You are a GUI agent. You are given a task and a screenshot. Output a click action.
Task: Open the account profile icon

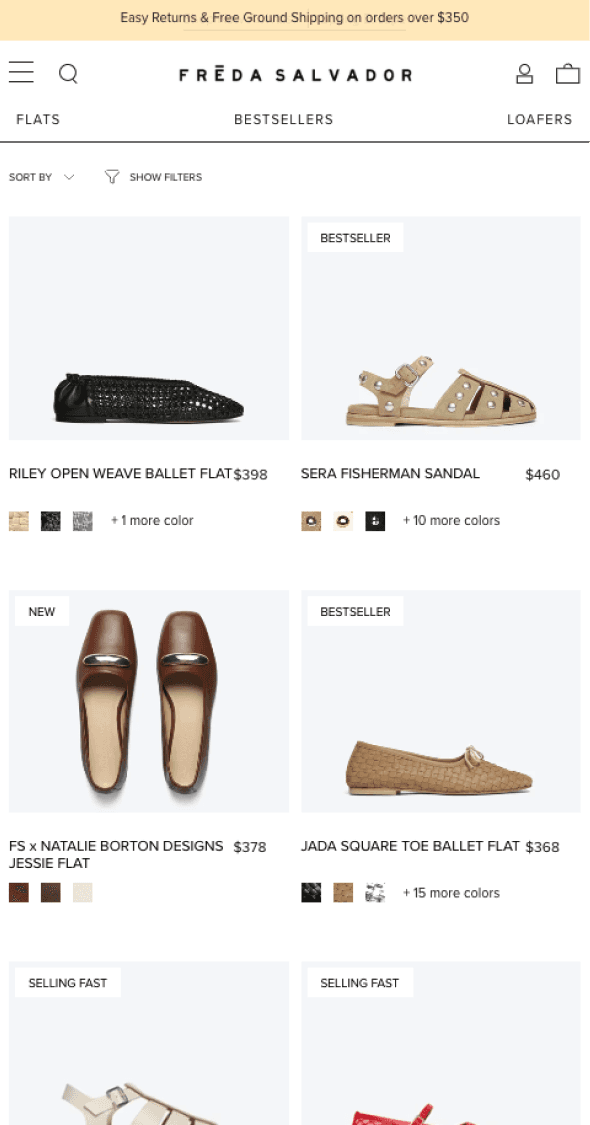pyautogui.click(x=524, y=73)
